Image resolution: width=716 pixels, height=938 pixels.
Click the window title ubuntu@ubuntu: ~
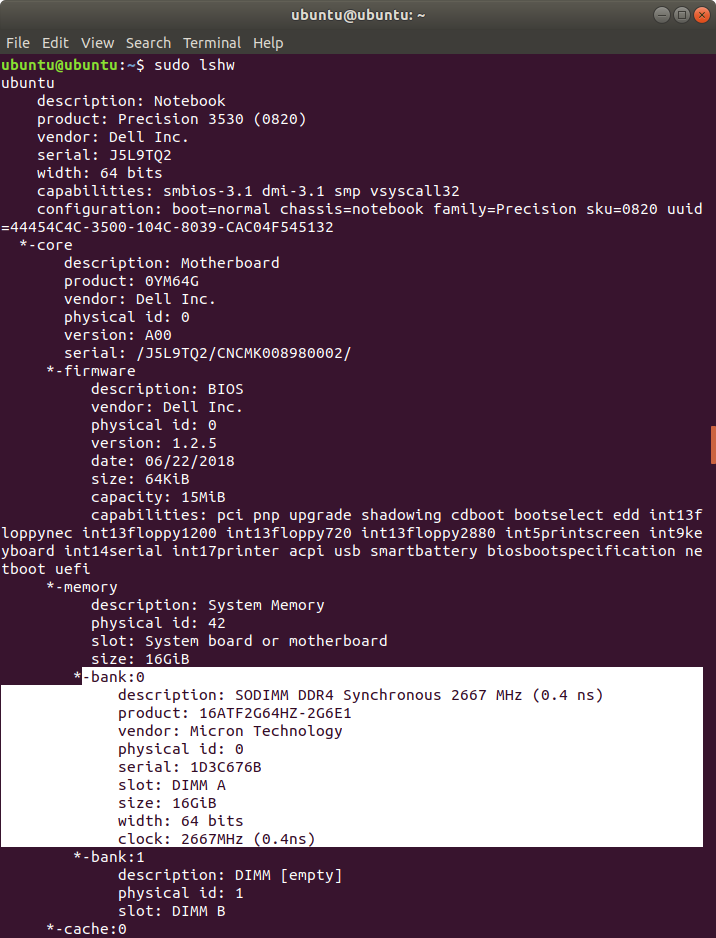[x=358, y=15]
